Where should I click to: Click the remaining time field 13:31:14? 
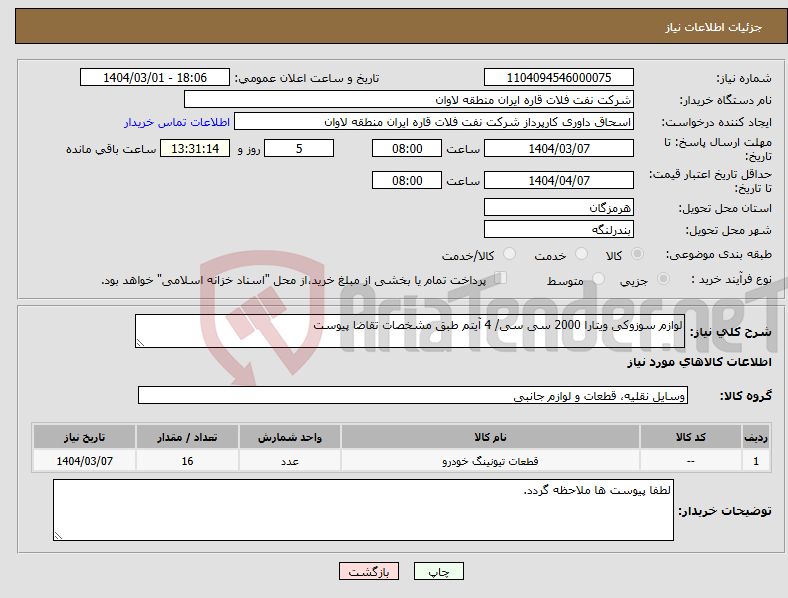(x=195, y=148)
